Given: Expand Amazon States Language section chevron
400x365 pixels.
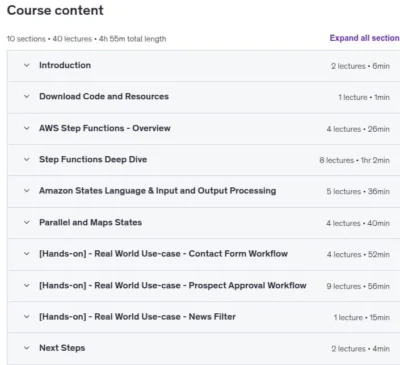Looking at the screenshot, I should tap(27, 191).
